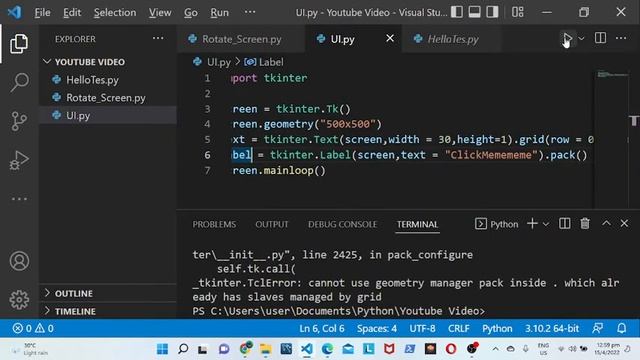This screenshot has width=640, height=360.
Task: Select the TERMINAL panel tab
Action: tap(418, 224)
